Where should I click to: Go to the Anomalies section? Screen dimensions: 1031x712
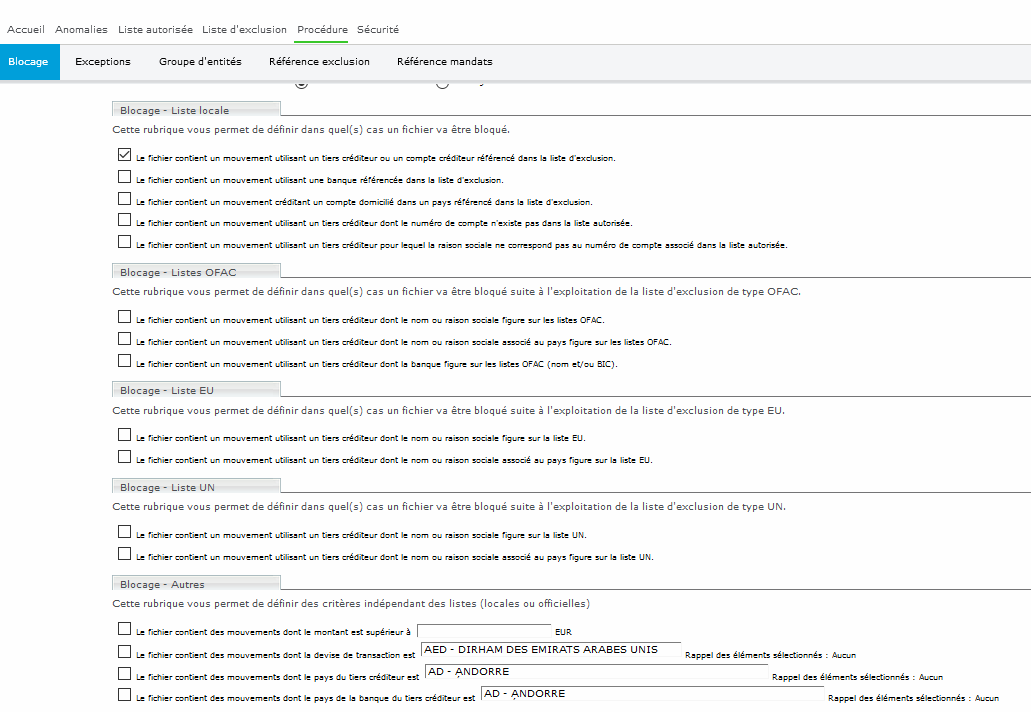point(81,30)
